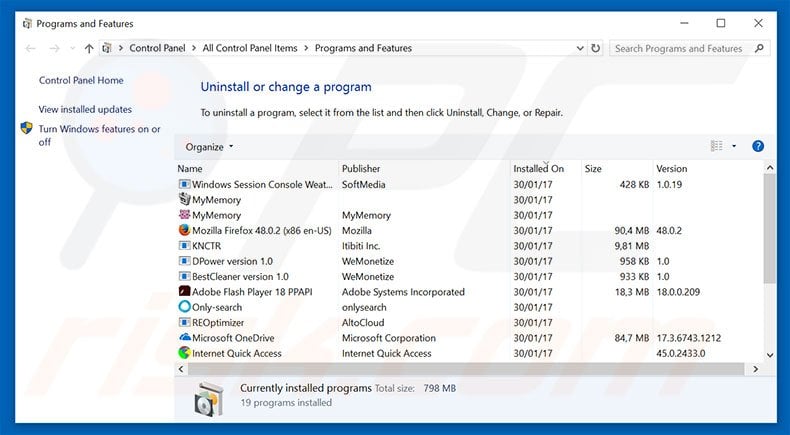790x435 pixels.
Task: Expand the chevron after Control Panel breadcrumb
Action: (194, 48)
